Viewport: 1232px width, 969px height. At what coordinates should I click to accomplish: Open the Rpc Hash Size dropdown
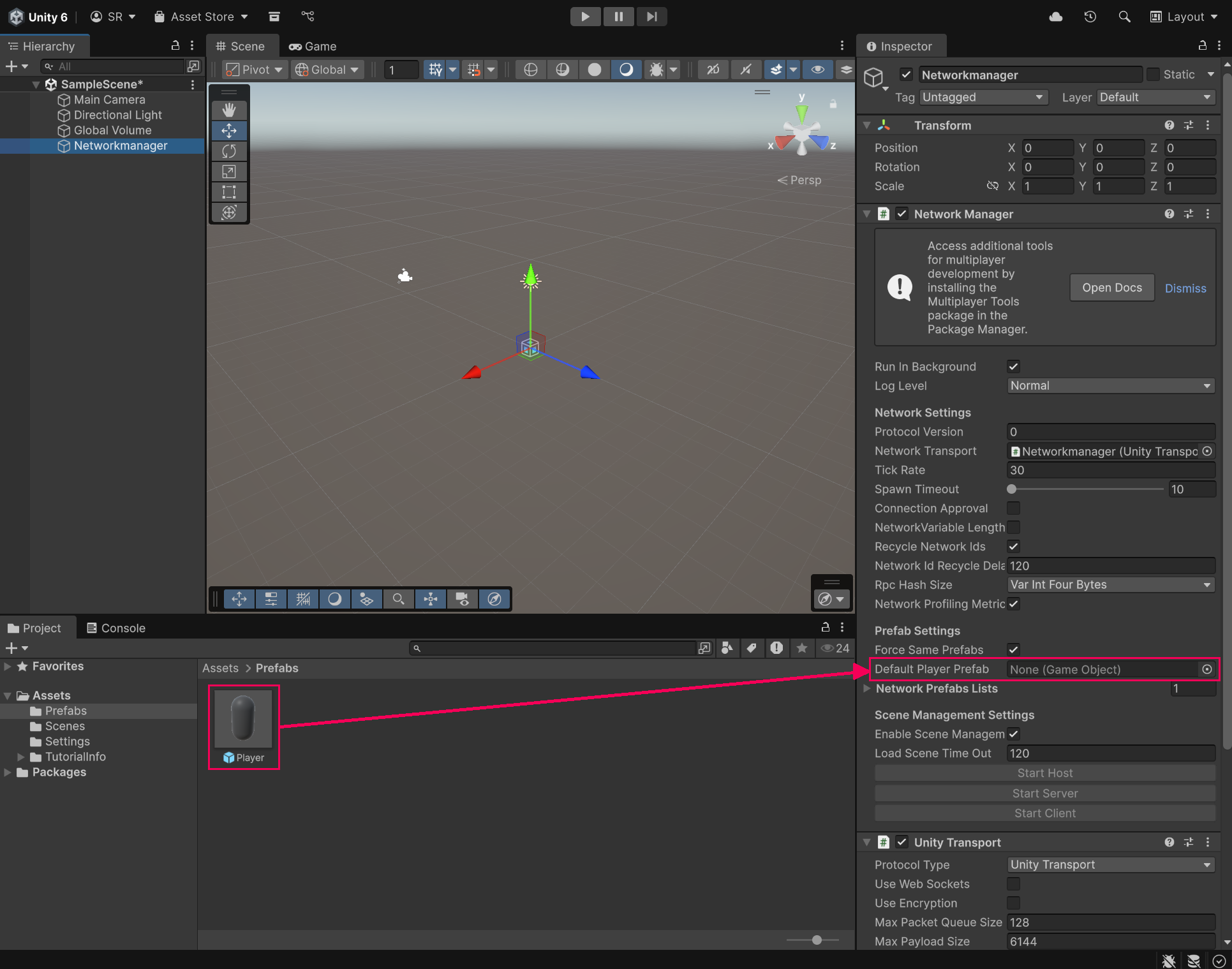pos(1110,585)
